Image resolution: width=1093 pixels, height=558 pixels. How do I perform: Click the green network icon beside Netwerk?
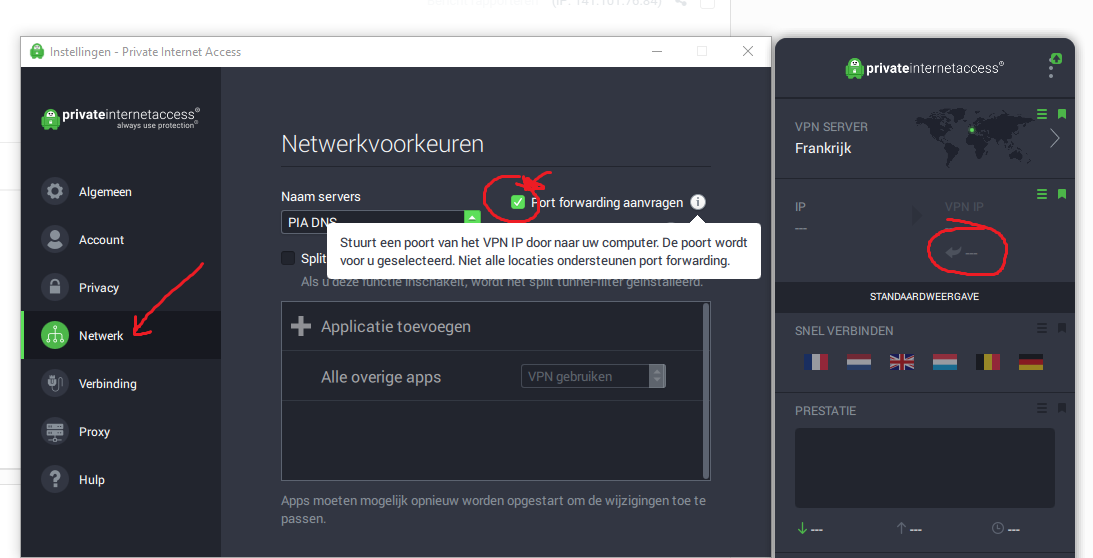pos(55,335)
